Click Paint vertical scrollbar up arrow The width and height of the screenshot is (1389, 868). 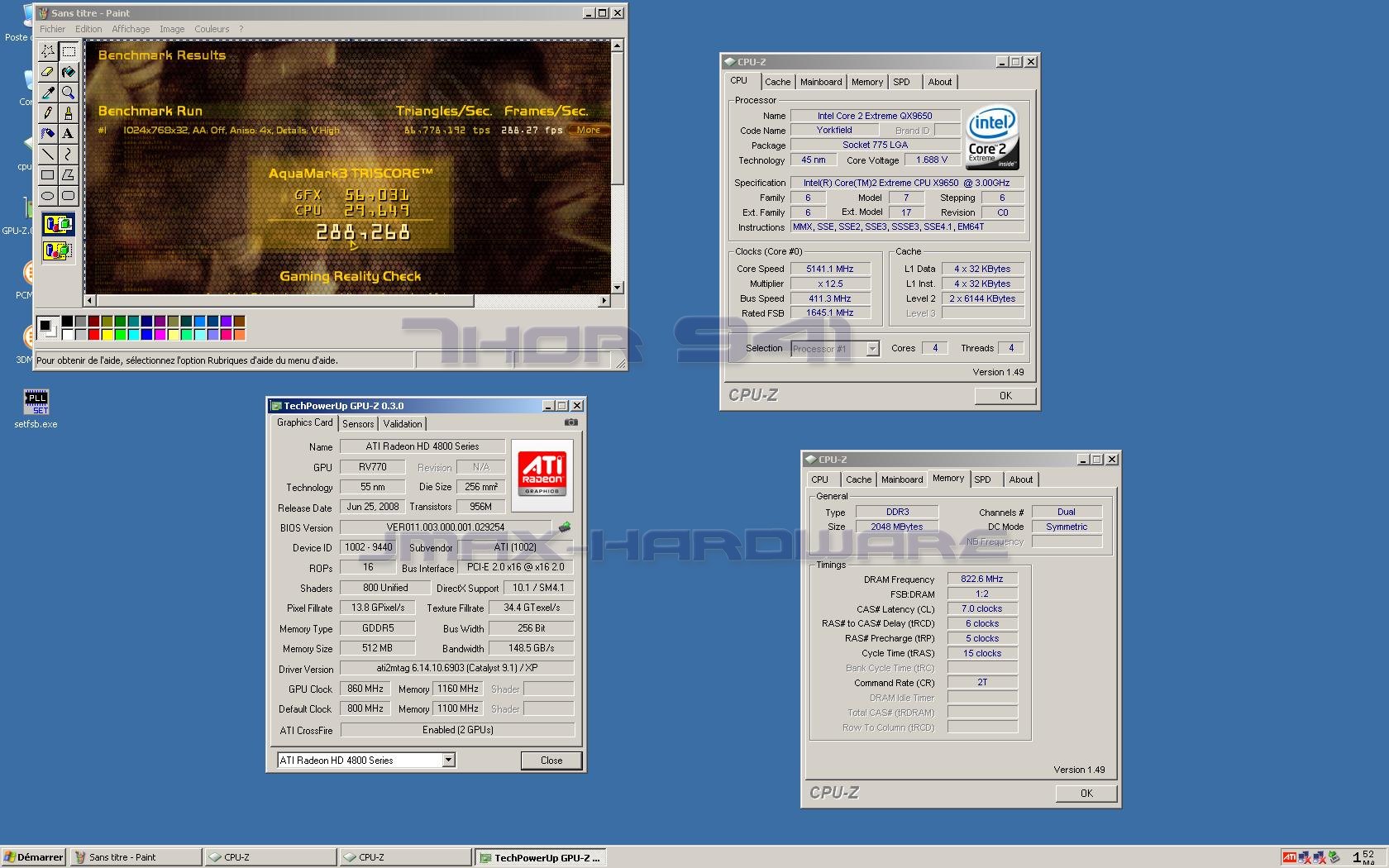[x=617, y=45]
